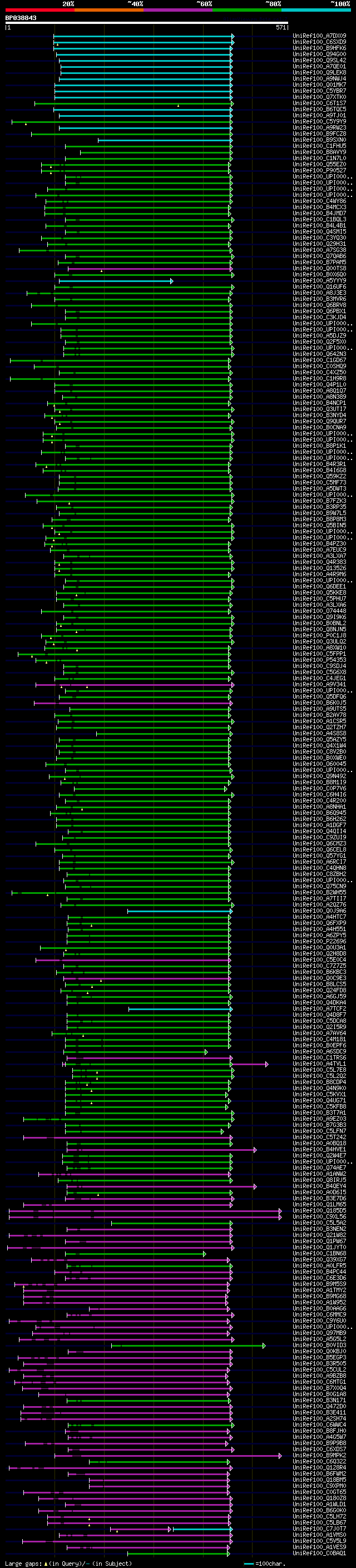The image size is (356, 1568).
Task: Open UniRef100_Q55EZ0 hit
Action: (x=319, y=164)
